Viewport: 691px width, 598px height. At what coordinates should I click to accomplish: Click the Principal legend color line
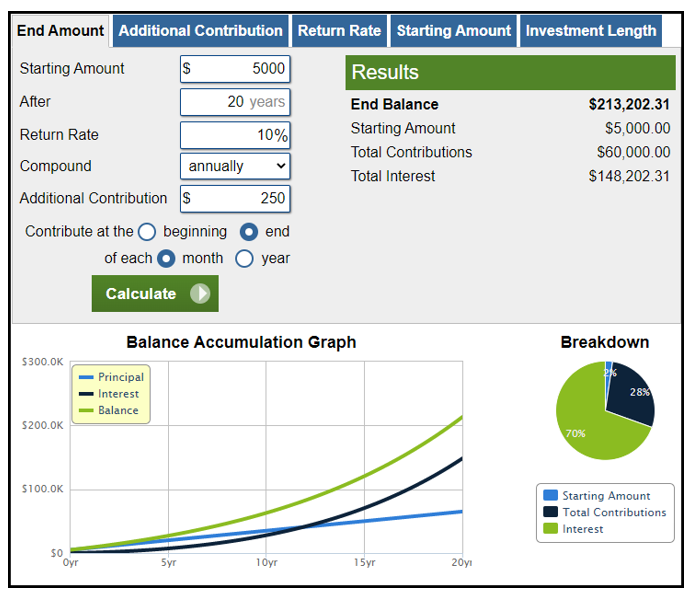[86, 377]
